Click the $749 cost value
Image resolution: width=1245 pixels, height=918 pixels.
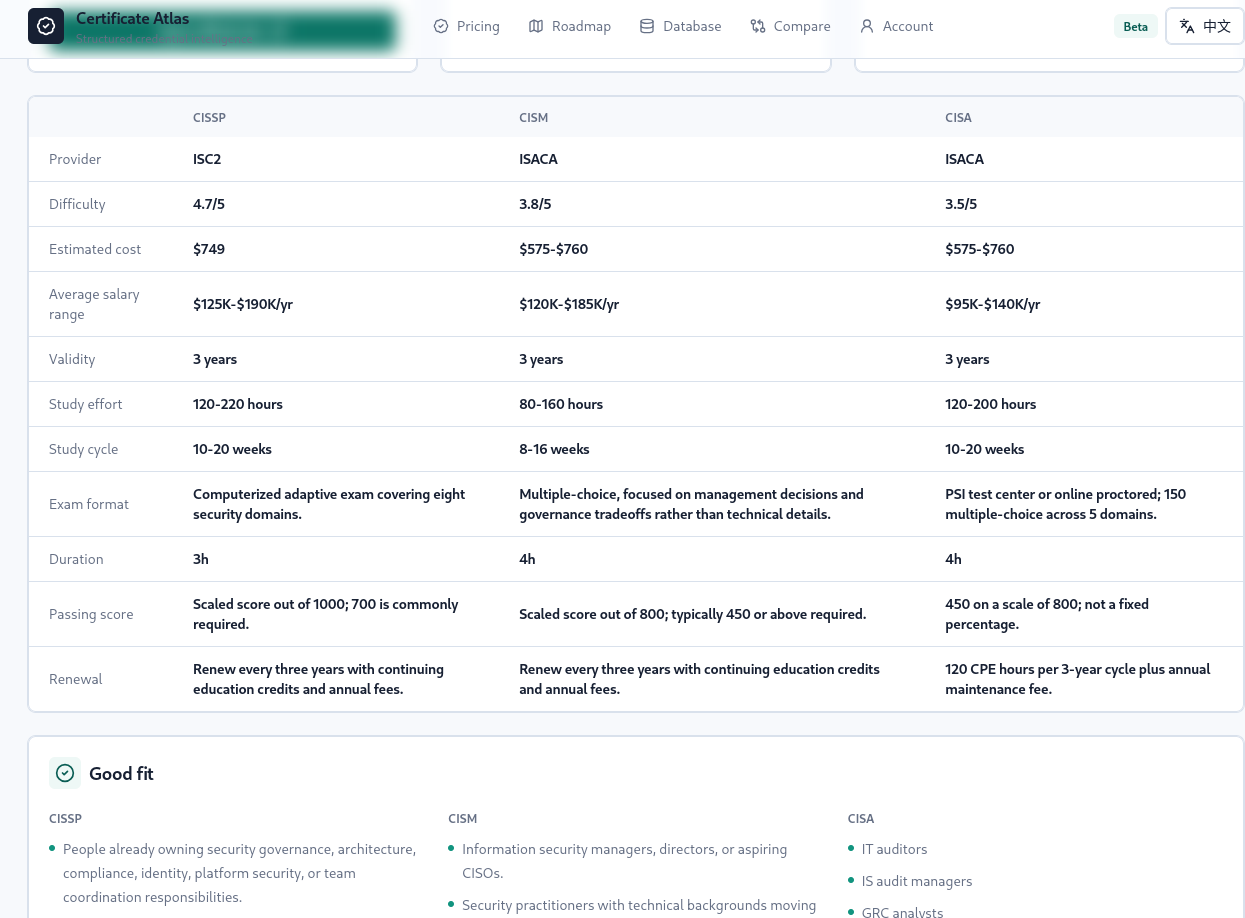click(209, 249)
